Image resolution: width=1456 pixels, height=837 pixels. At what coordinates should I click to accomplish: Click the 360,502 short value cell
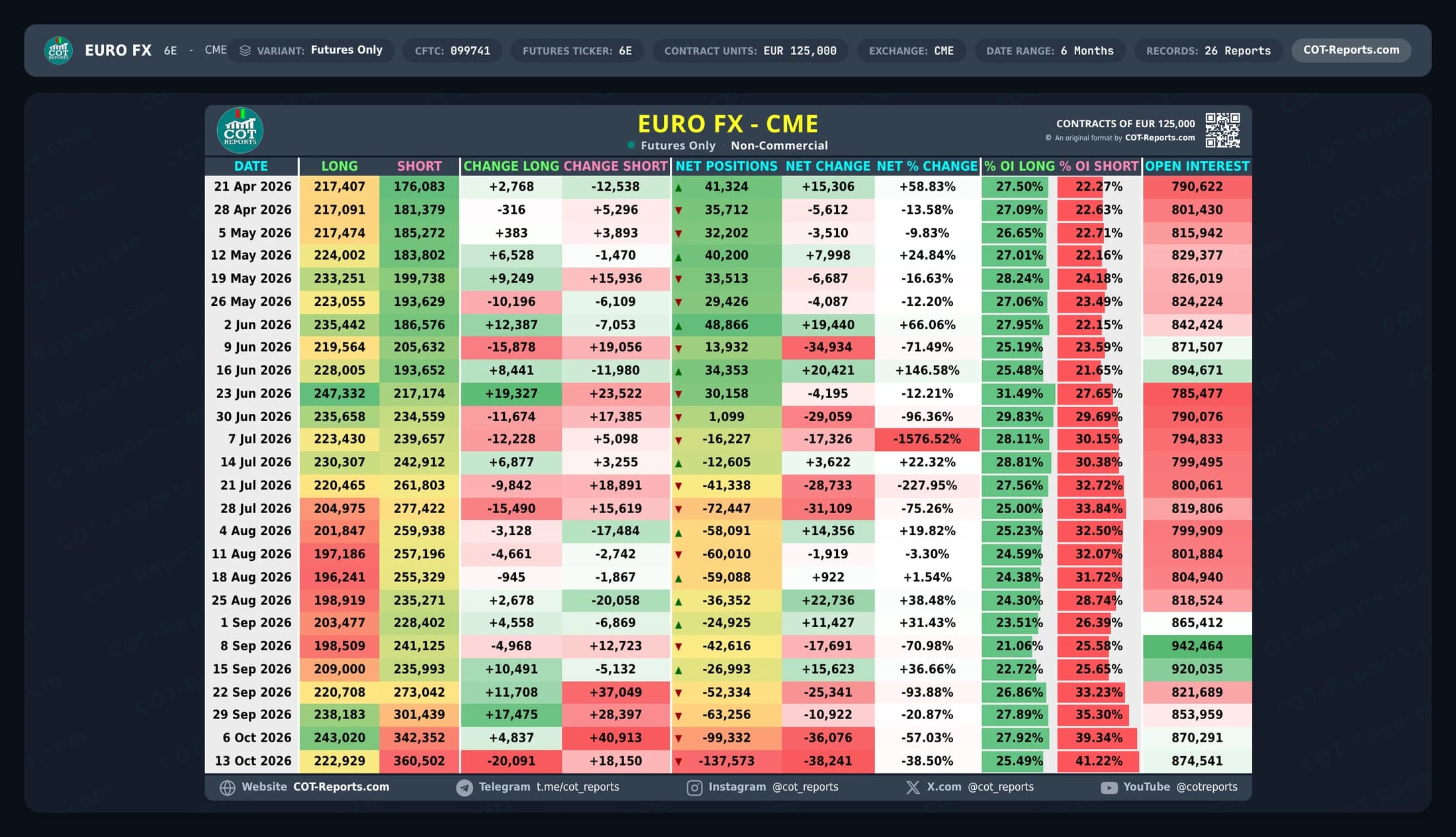(x=419, y=762)
